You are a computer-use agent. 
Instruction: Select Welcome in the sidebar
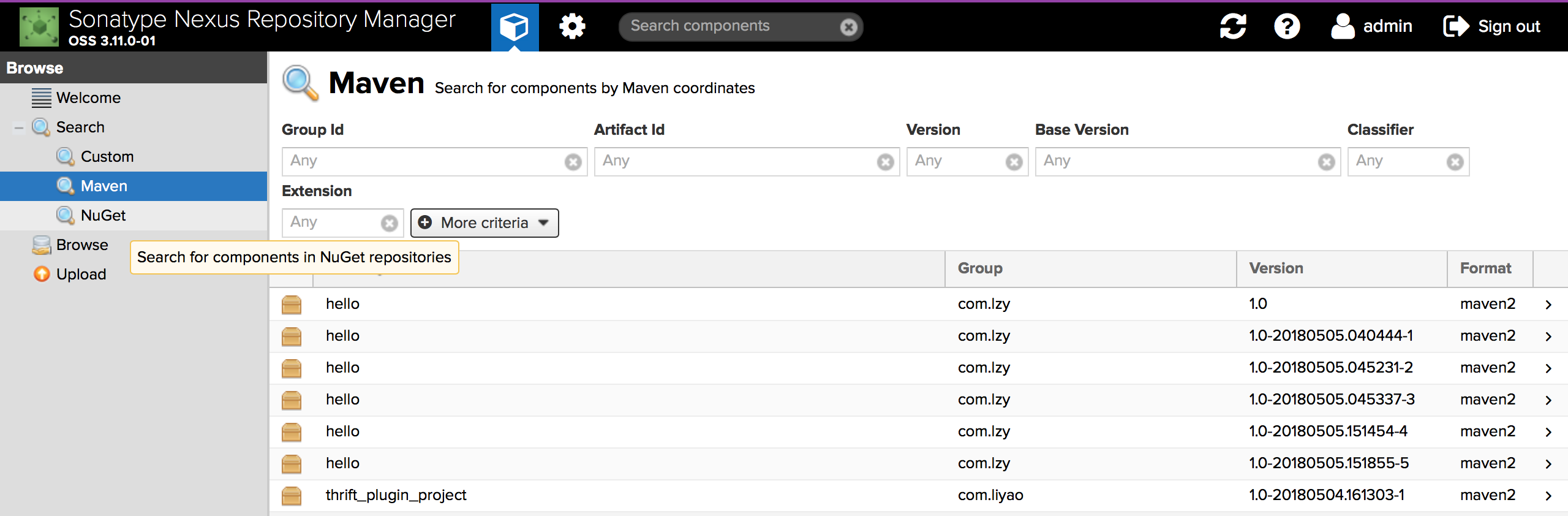coord(88,98)
